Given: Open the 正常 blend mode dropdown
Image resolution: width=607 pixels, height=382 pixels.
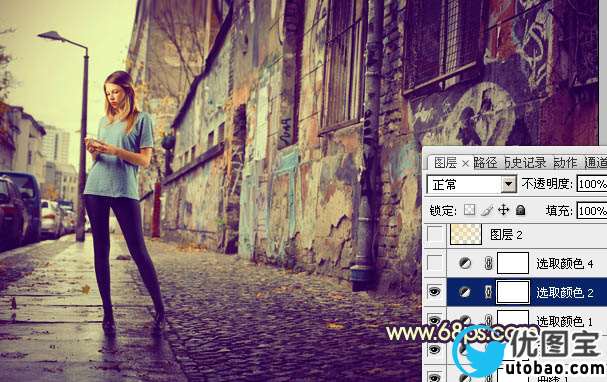Looking at the screenshot, I should click(472, 185).
